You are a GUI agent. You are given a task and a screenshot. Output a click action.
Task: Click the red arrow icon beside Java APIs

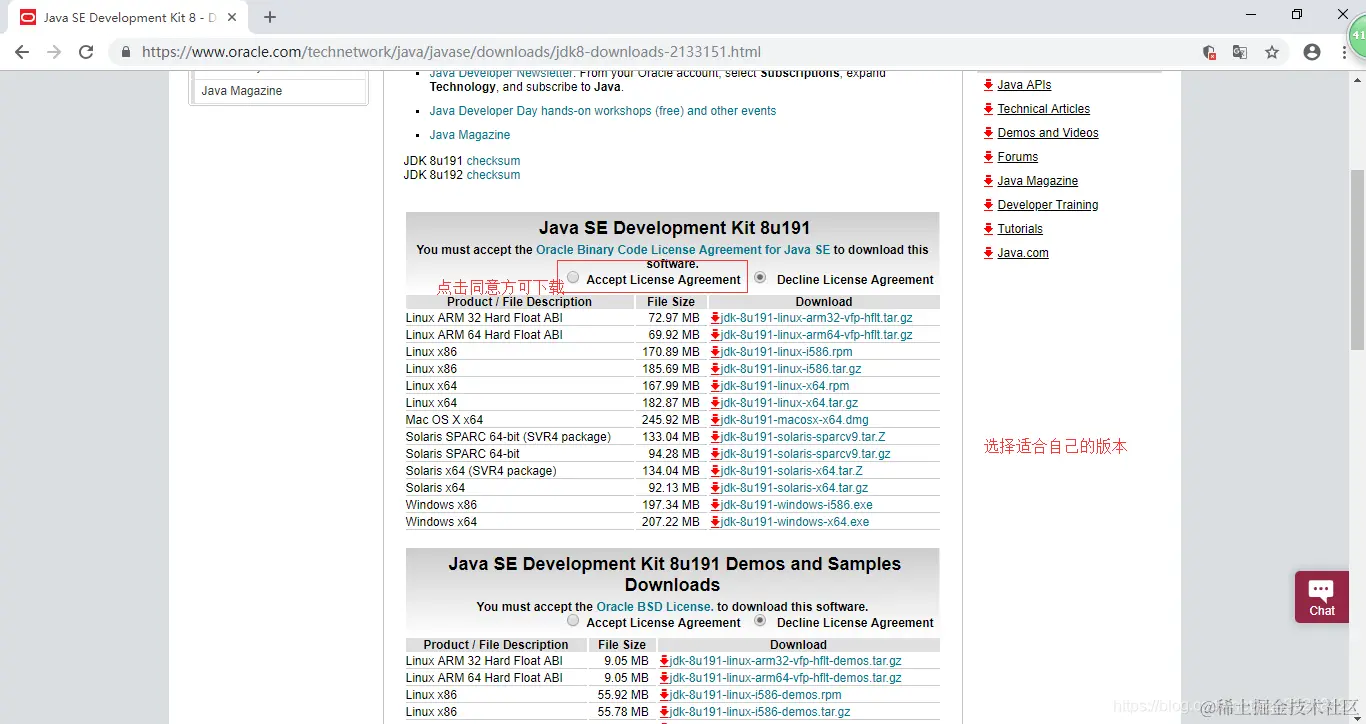tap(989, 85)
